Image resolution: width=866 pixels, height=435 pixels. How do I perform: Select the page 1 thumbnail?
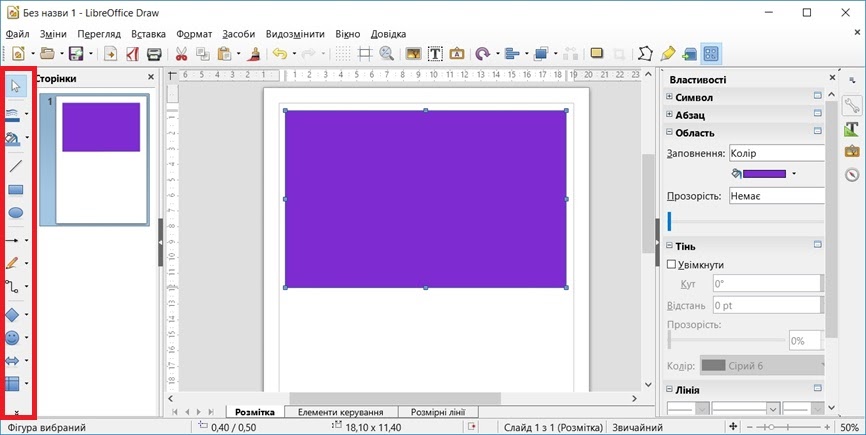[101, 160]
